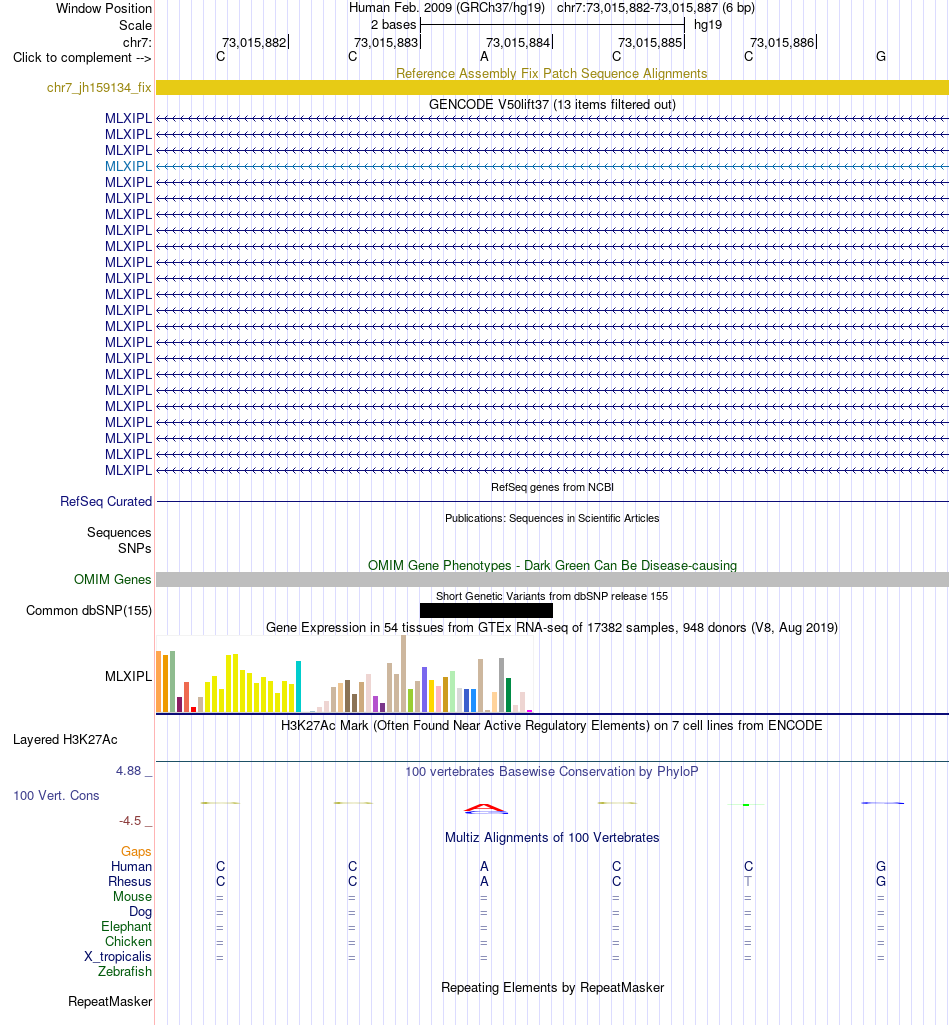Click the SNPs label under Sequences
The image size is (950, 1025).
[x=135, y=548]
